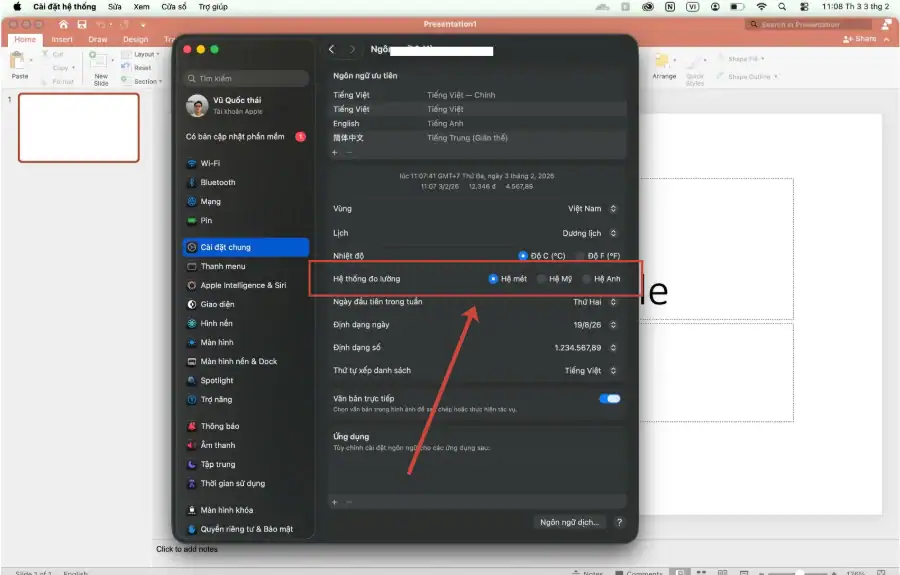Viewport: 900px width, 575px height.
Task: Open Apple Intelligence & Siri settings
Action: pyautogui.click(x=242, y=285)
